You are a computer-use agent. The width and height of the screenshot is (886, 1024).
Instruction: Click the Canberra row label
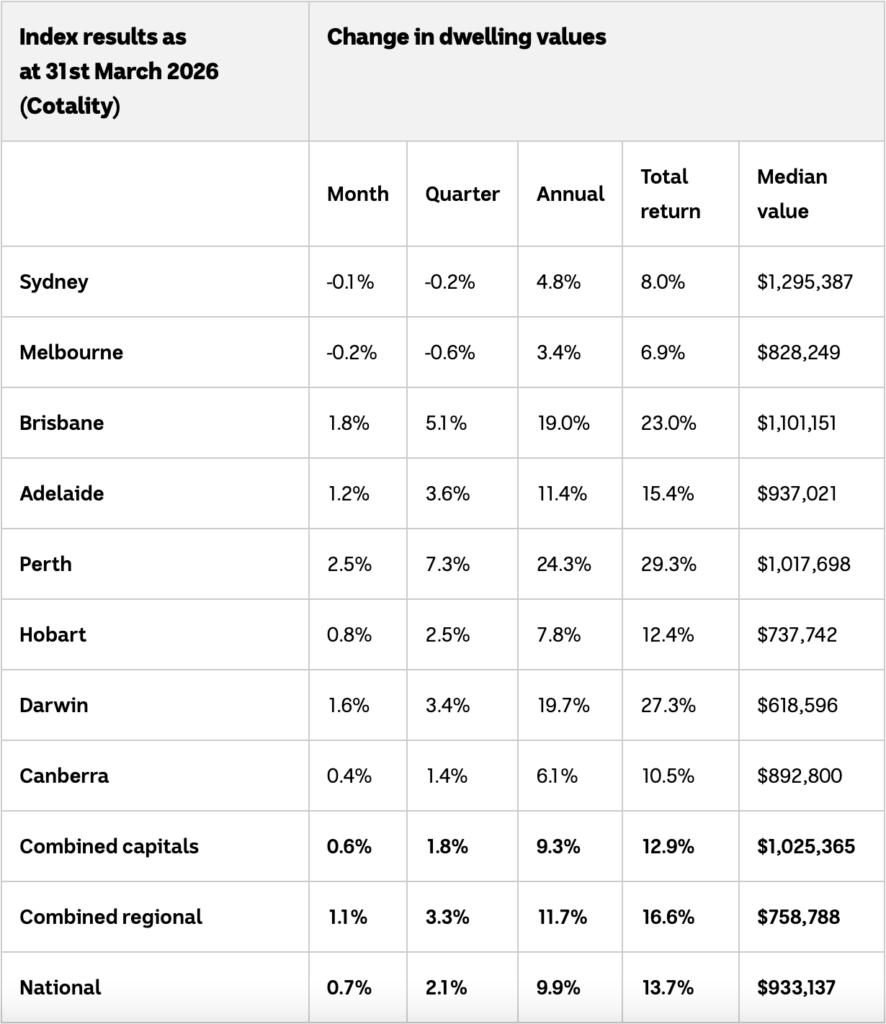[64, 776]
